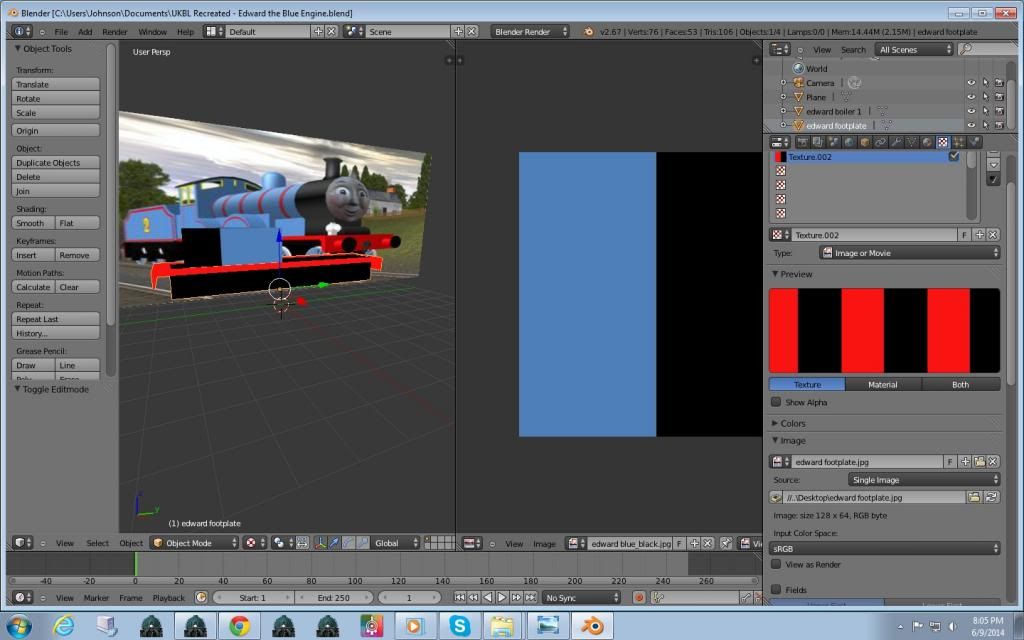
Task: Browse images next to edward blue_black.jpg
Action: (x=576, y=543)
